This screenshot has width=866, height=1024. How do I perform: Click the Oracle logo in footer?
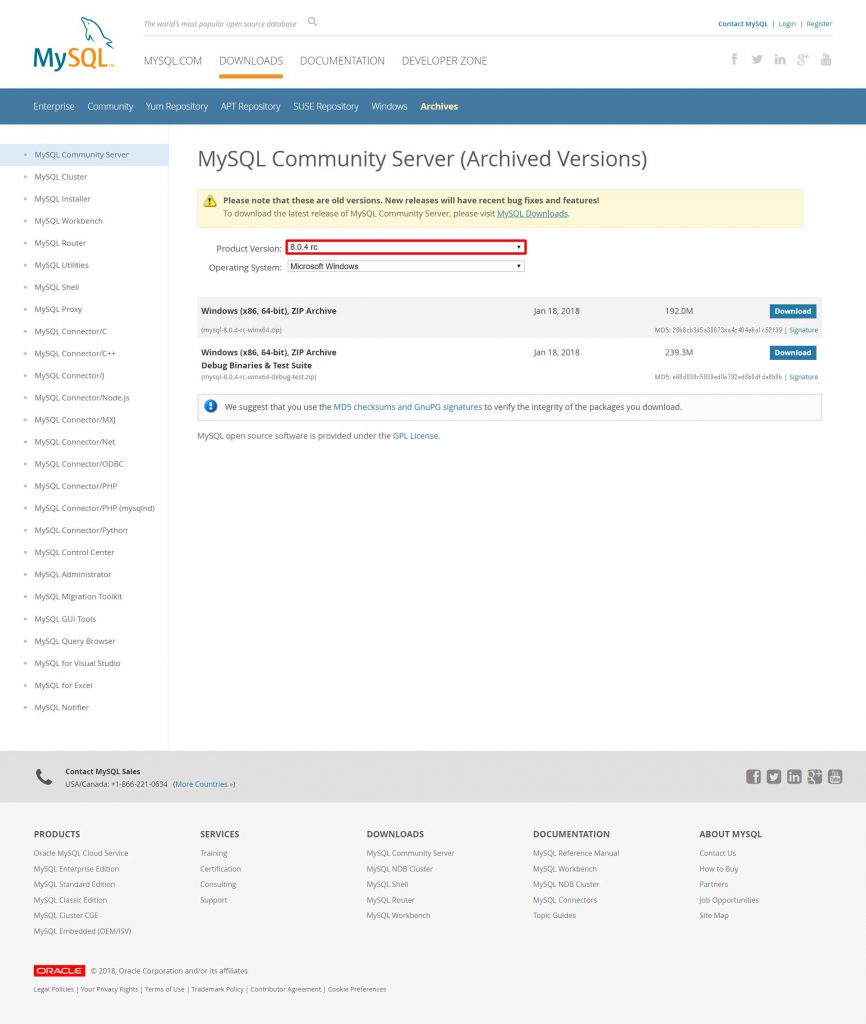tap(59, 970)
